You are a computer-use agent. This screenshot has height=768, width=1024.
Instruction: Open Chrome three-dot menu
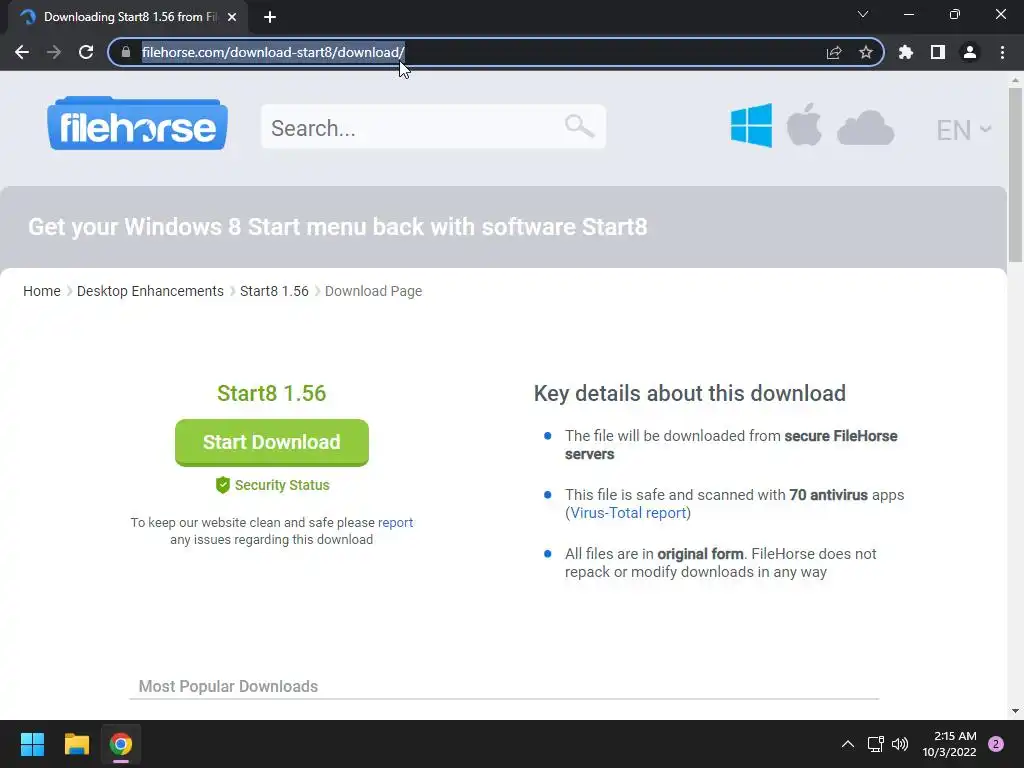1002,52
